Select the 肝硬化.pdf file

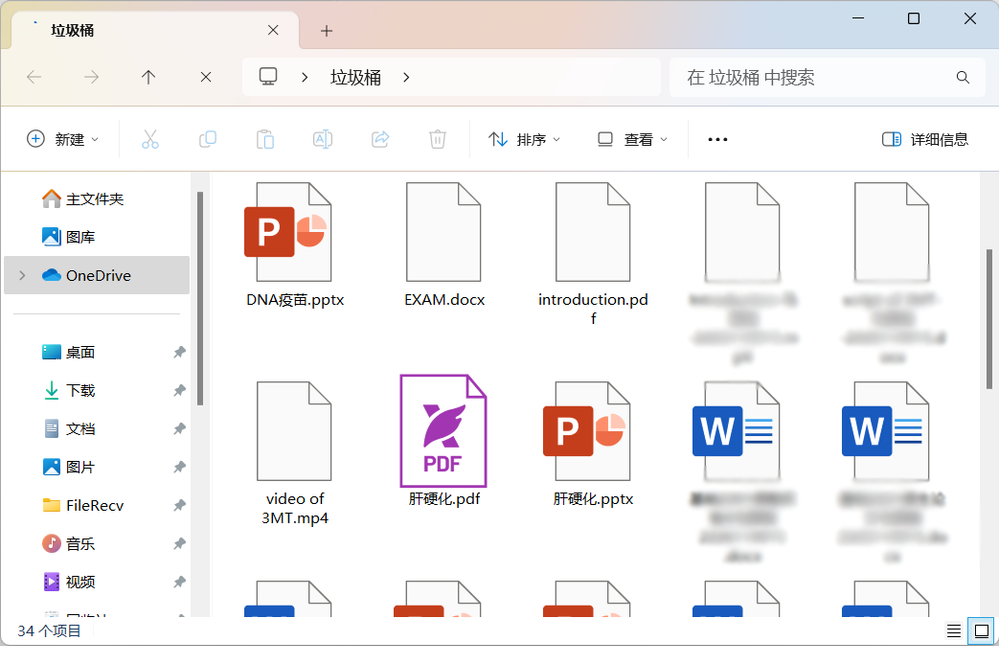point(444,441)
